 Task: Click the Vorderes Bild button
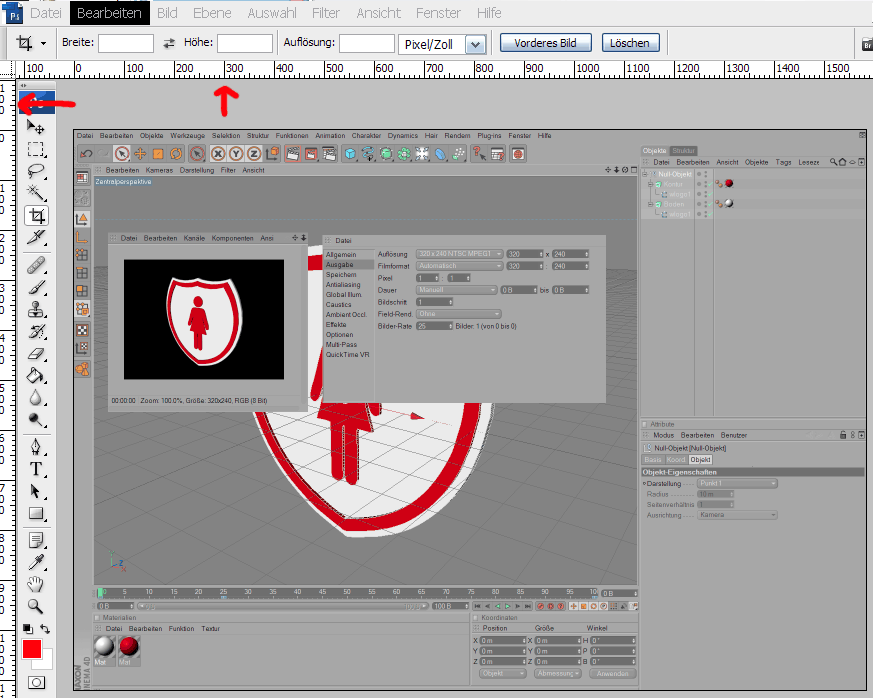pyautogui.click(x=545, y=43)
